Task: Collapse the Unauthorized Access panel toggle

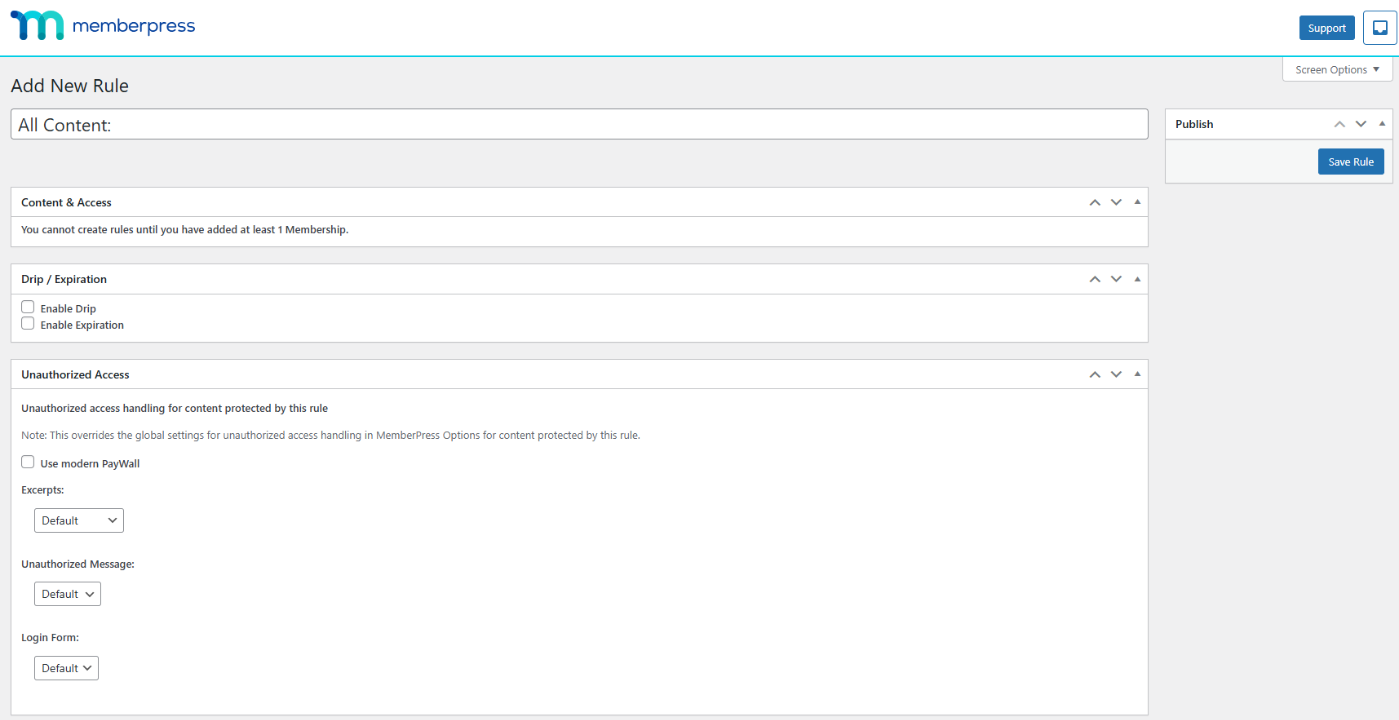Action: 1137,374
